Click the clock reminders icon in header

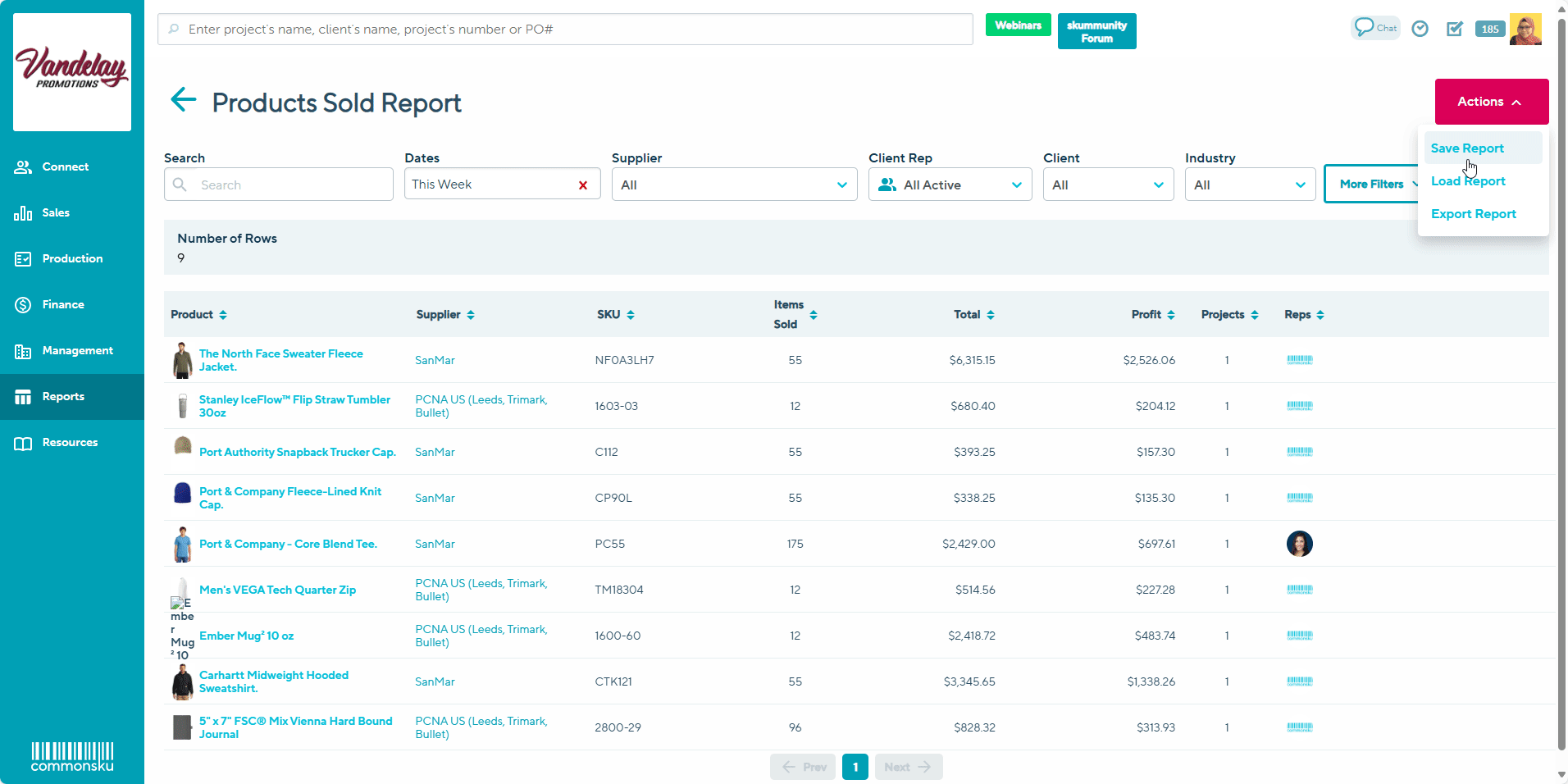coord(1420,30)
